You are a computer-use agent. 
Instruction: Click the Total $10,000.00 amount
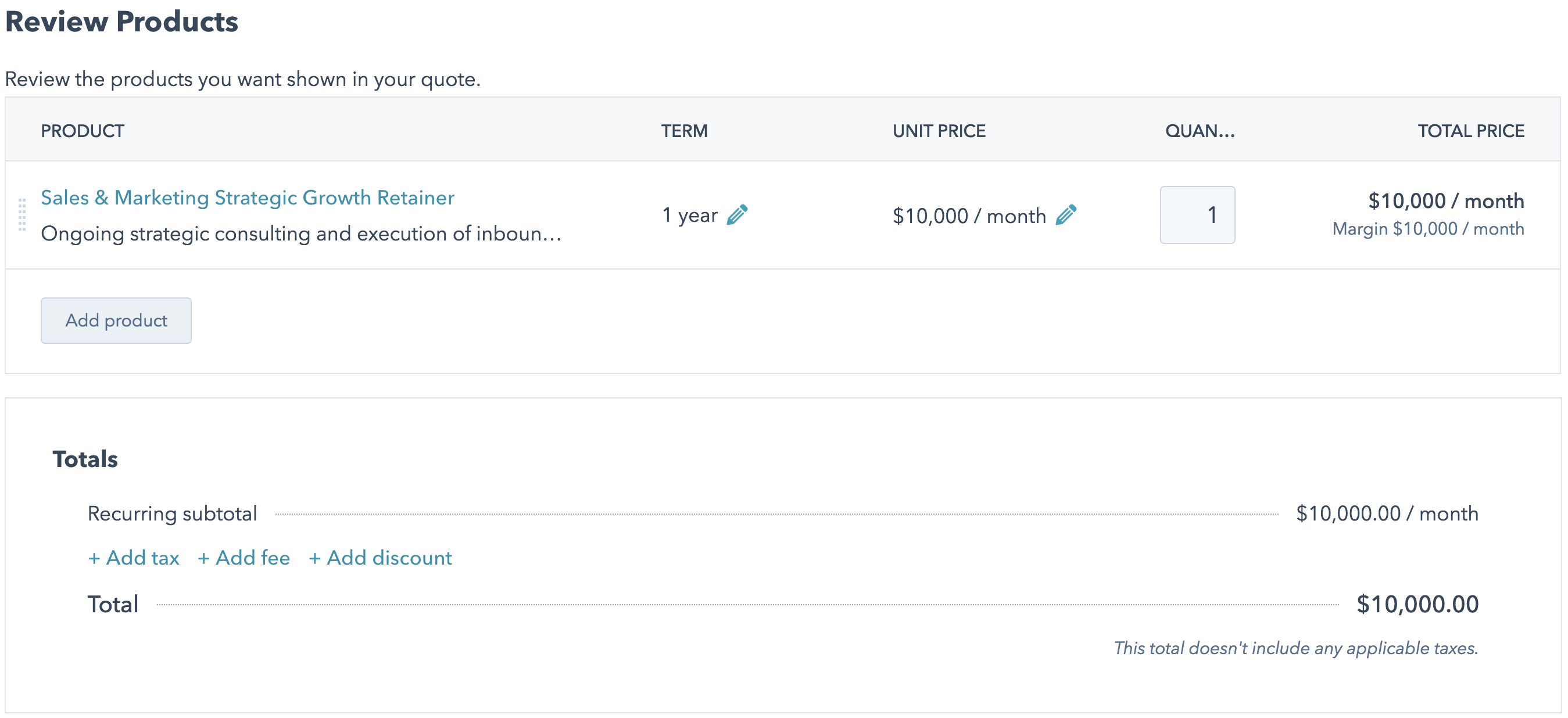click(x=1417, y=604)
